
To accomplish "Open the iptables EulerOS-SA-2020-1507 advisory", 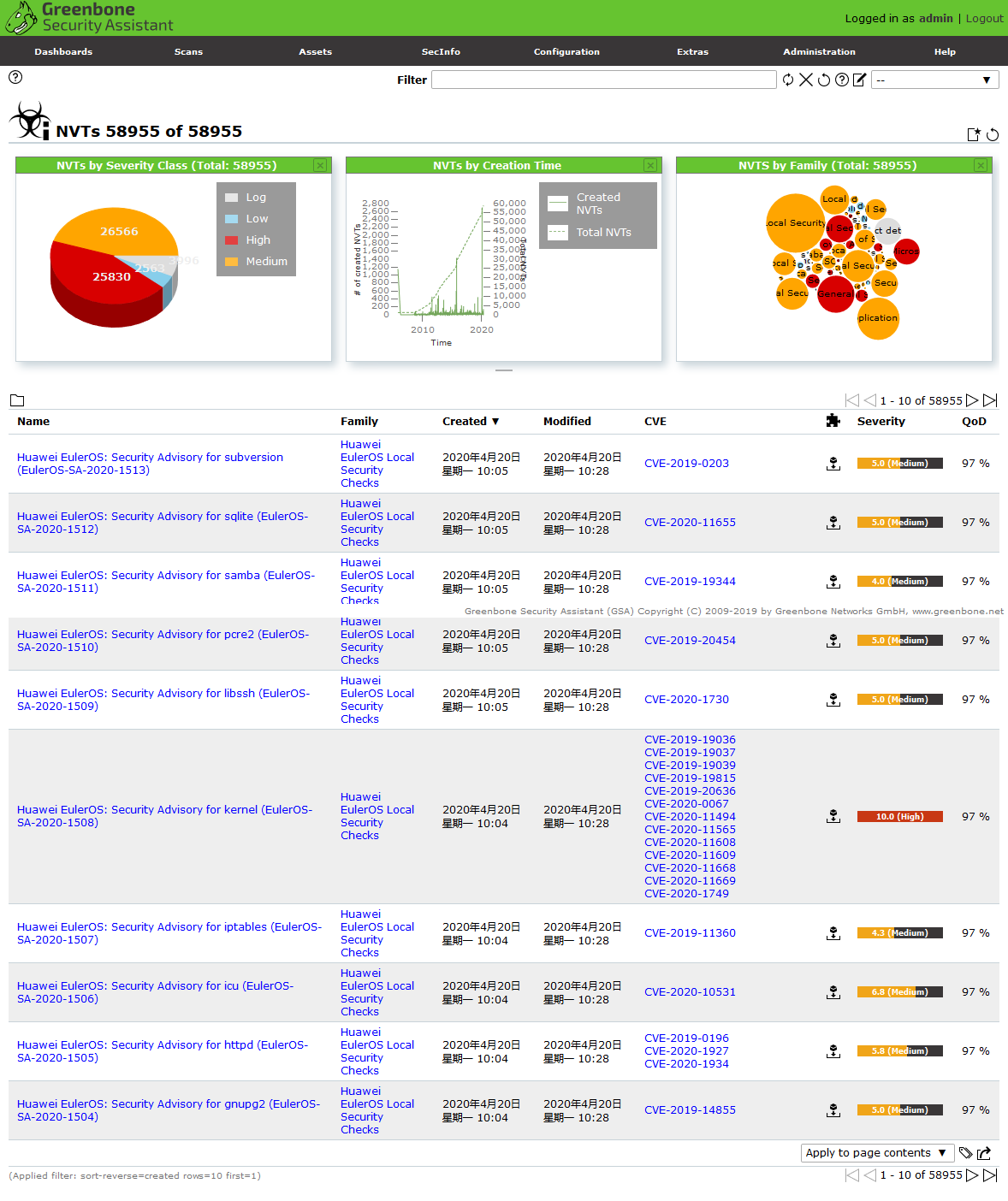I will pyautogui.click(x=169, y=933).
